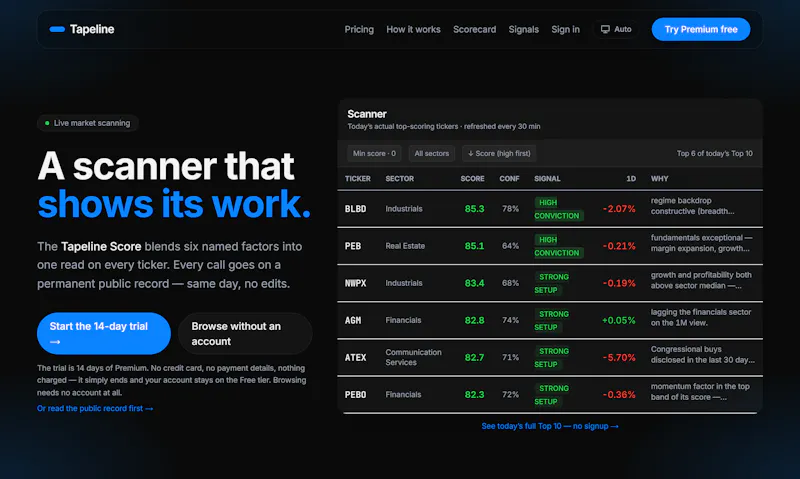Viewport: 800px width, 479px height.
Task: Click the 82.8 score for AGM
Action: click(474, 320)
